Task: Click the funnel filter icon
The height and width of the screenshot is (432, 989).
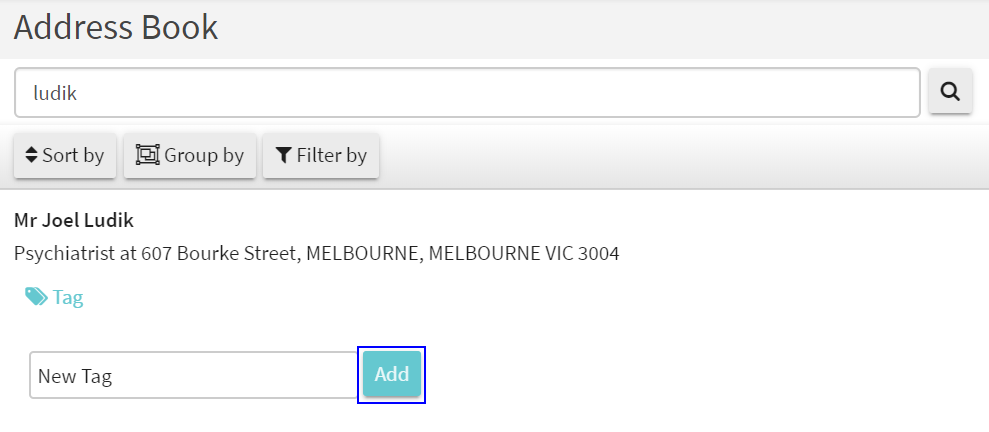Action: (x=284, y=155)
